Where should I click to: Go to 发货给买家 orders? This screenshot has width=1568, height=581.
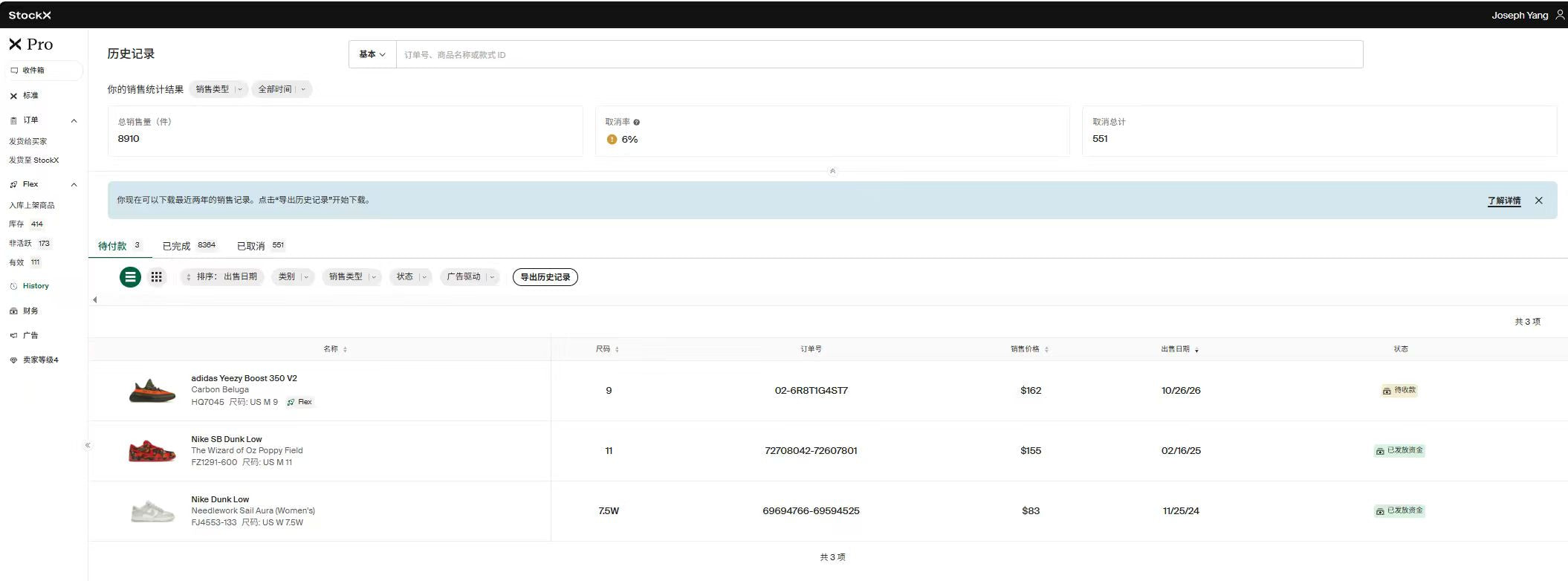(28, 141)
